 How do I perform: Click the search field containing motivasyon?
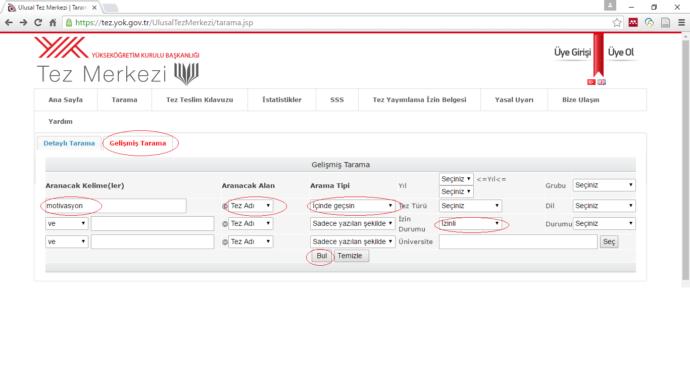pos(116,205)
